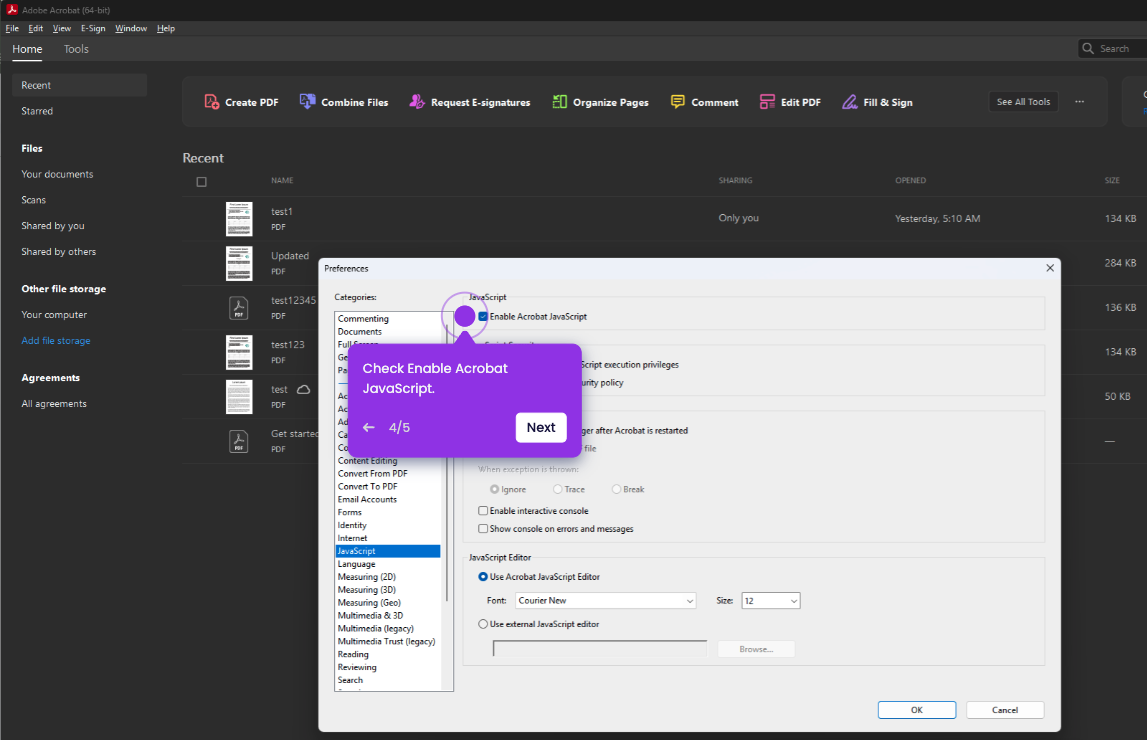Screen dimensions: 1147x740
Task: Select Convert From PDF category
Action: [x=372, y=473]
